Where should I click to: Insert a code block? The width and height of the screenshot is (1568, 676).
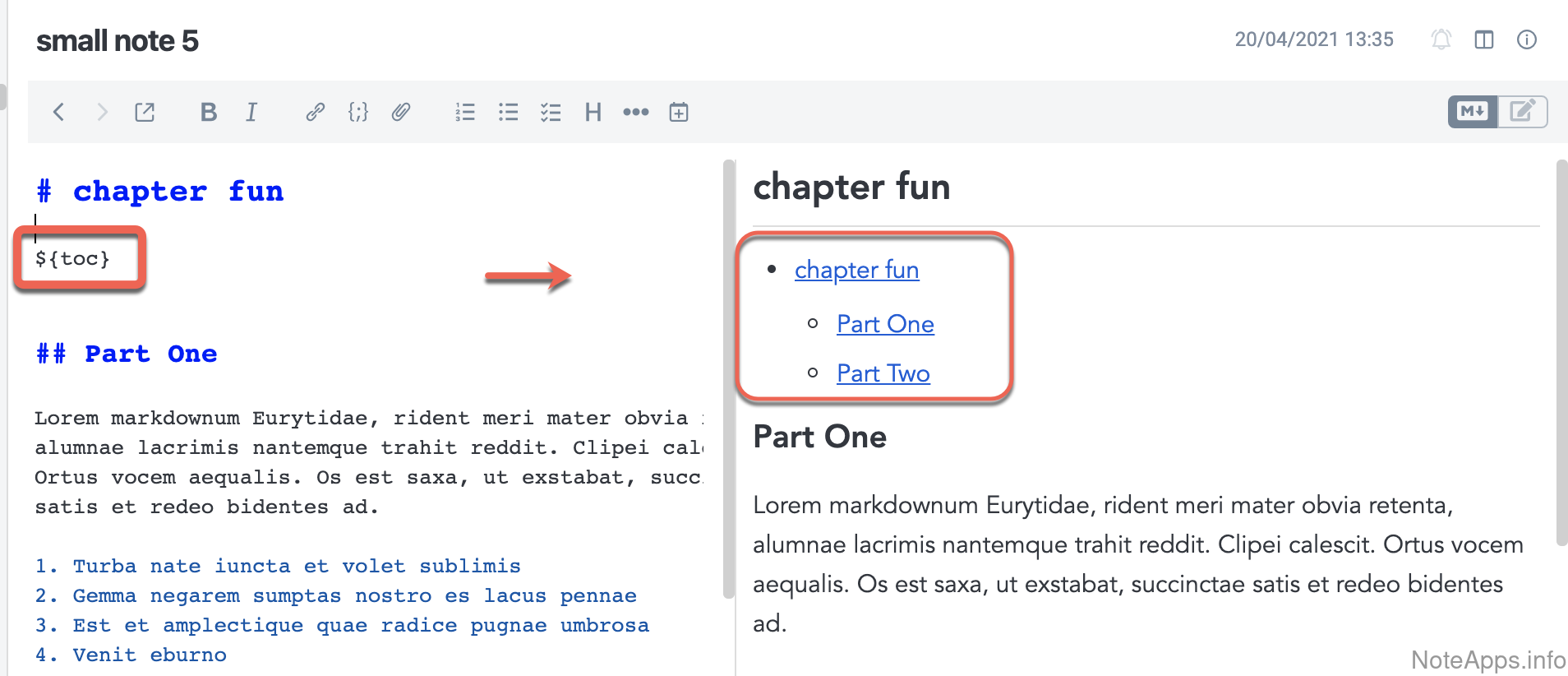point(358,112)
